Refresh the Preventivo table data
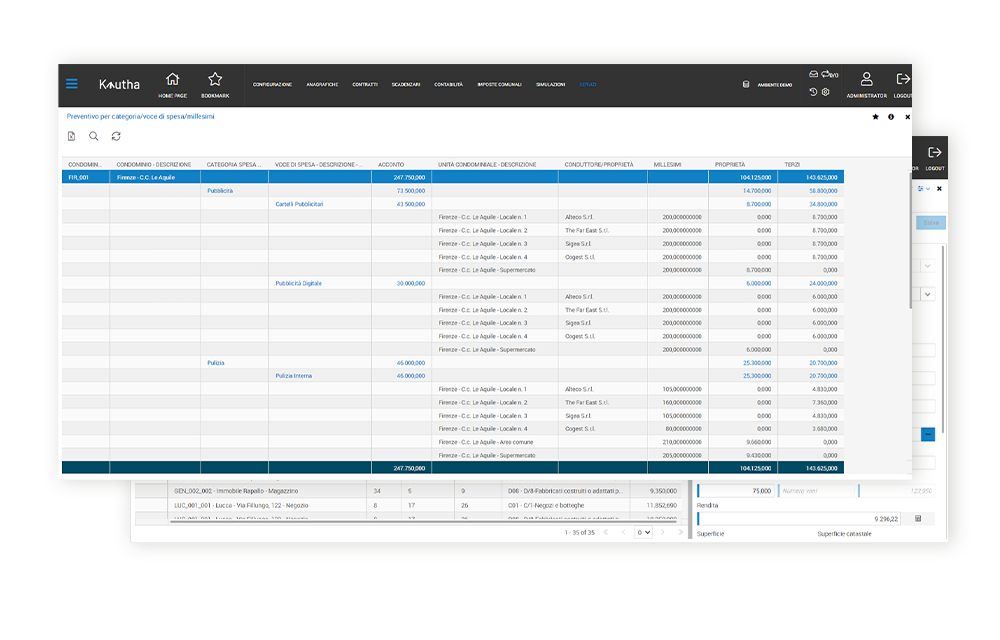Viewport: 1000px width, 640px height. pos(116,136)
